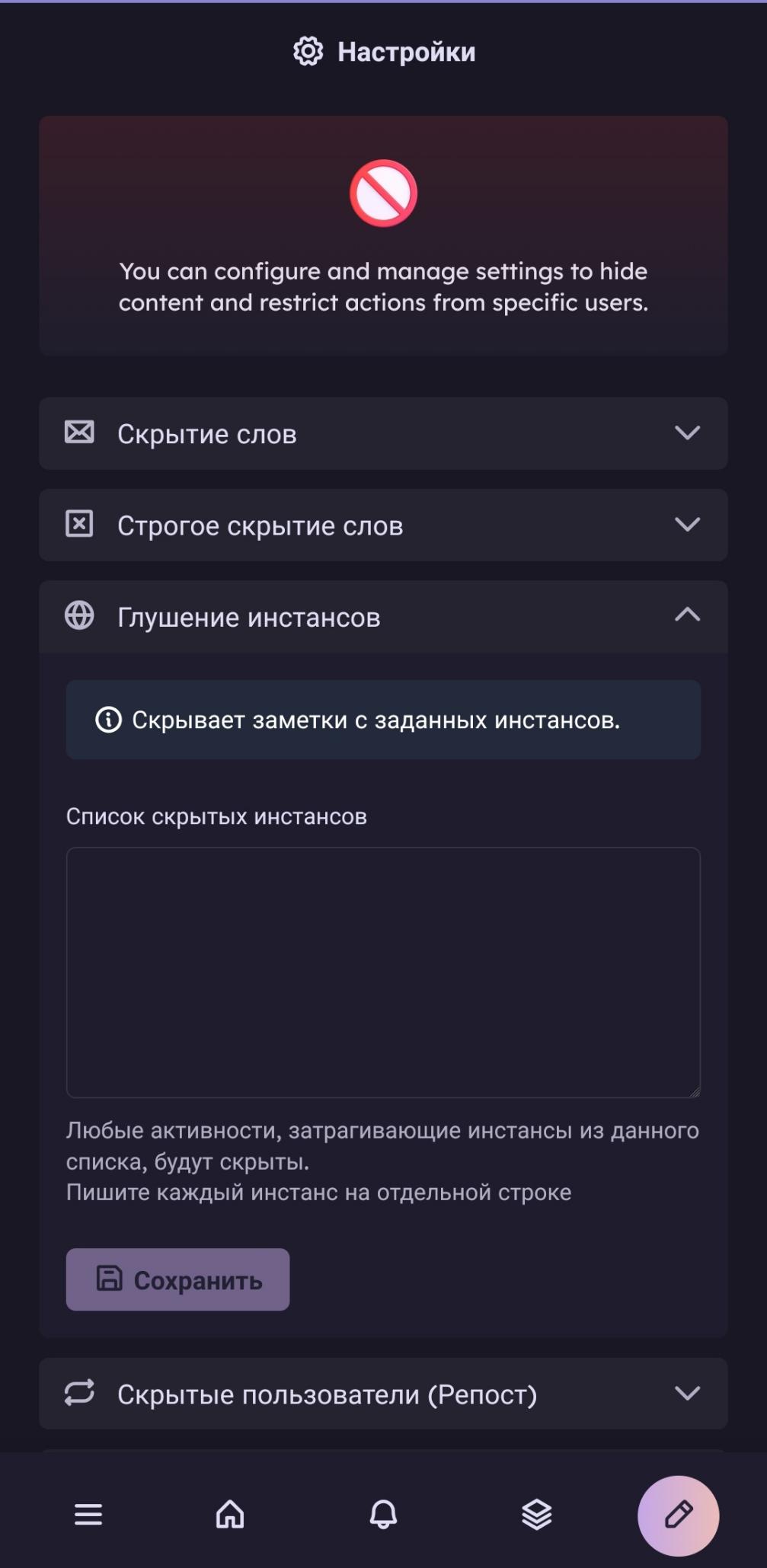This screenshot has width=767, height=1568.
Task: Open notifications via the bell icon
Action: click(383, 1515)
